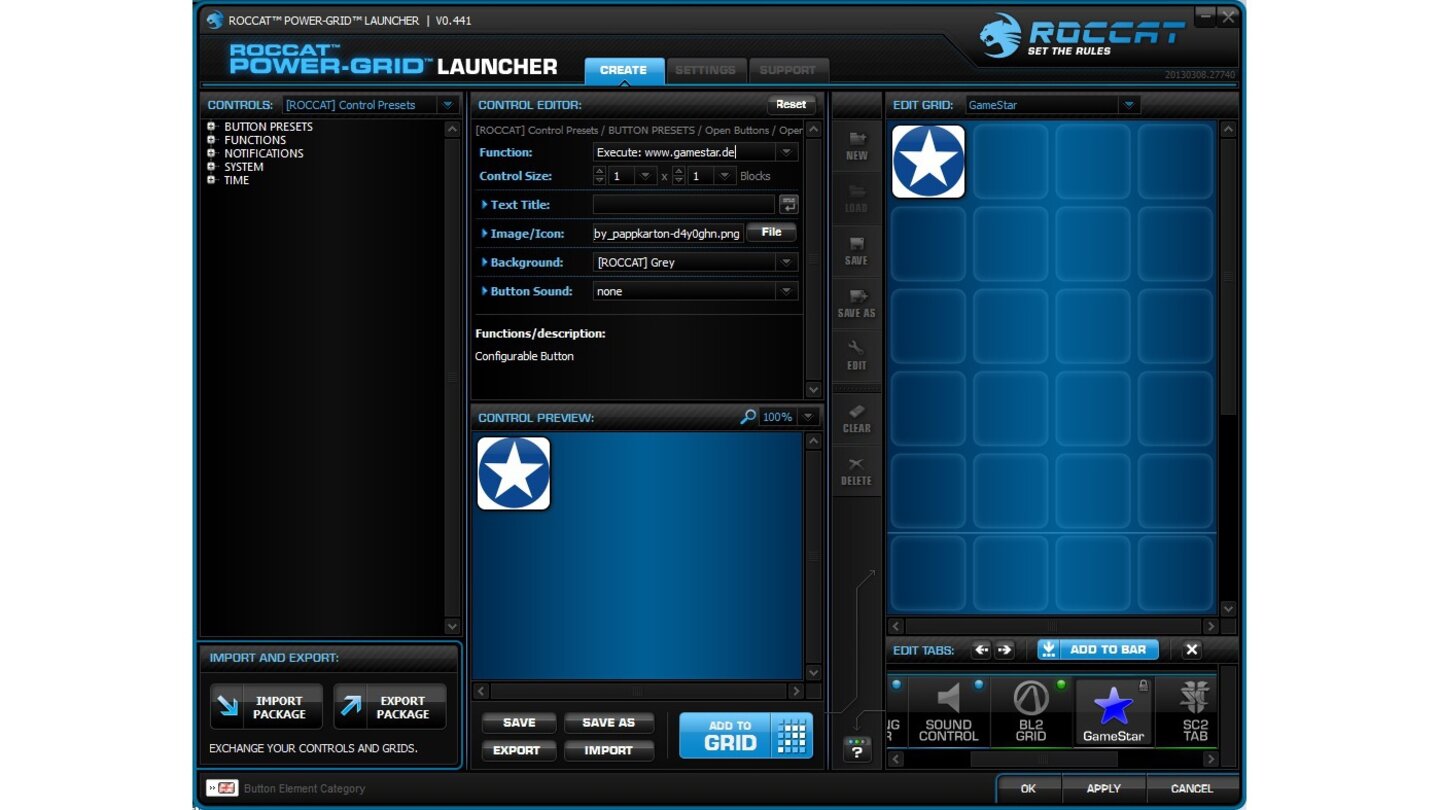The width and height of the screenshot is (1440, 810).
Task: Click the EXPORT PACKAGE button
Action: point(390,707)
